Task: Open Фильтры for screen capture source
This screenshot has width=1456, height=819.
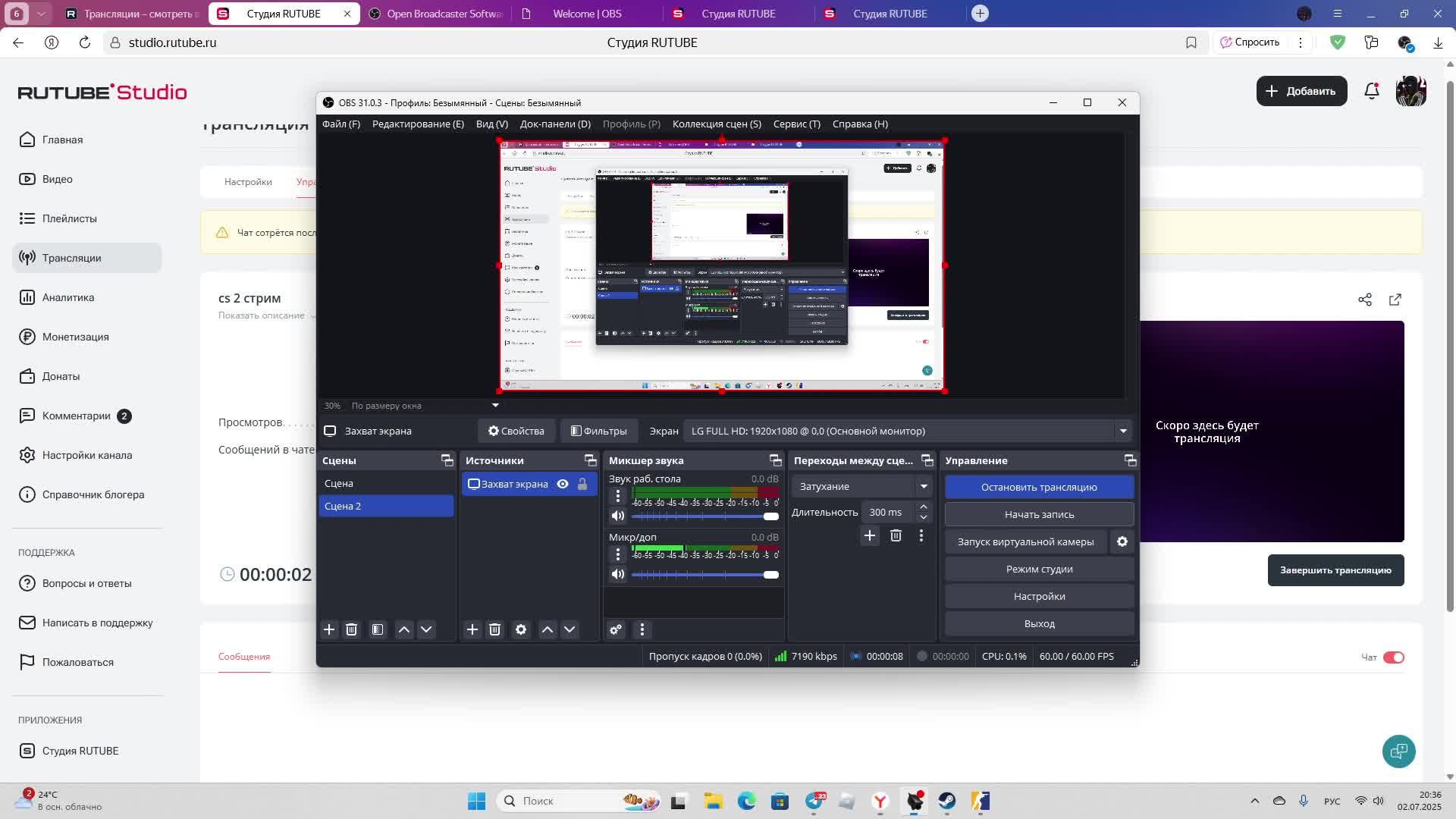Action: (x=599, y=431)
